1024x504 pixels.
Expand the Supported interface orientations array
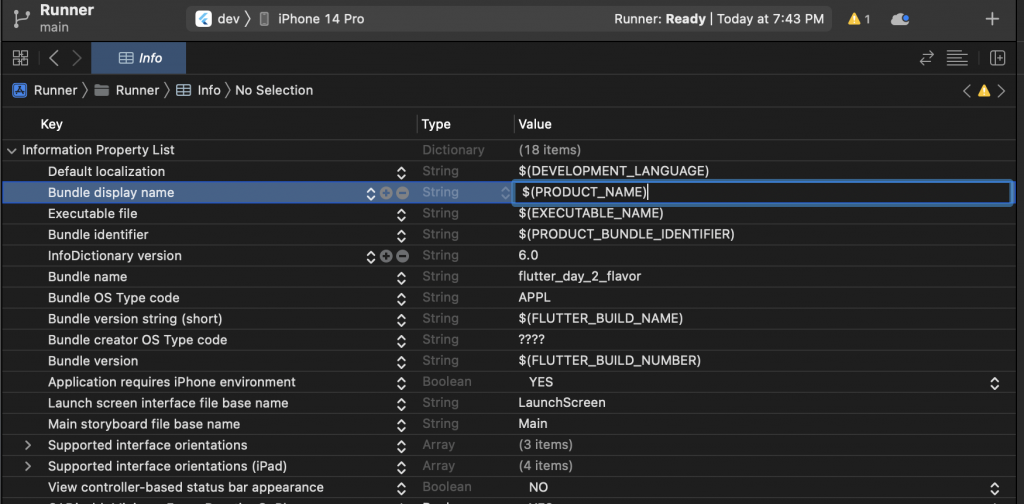pyautogui.click(x=27, y=446)
